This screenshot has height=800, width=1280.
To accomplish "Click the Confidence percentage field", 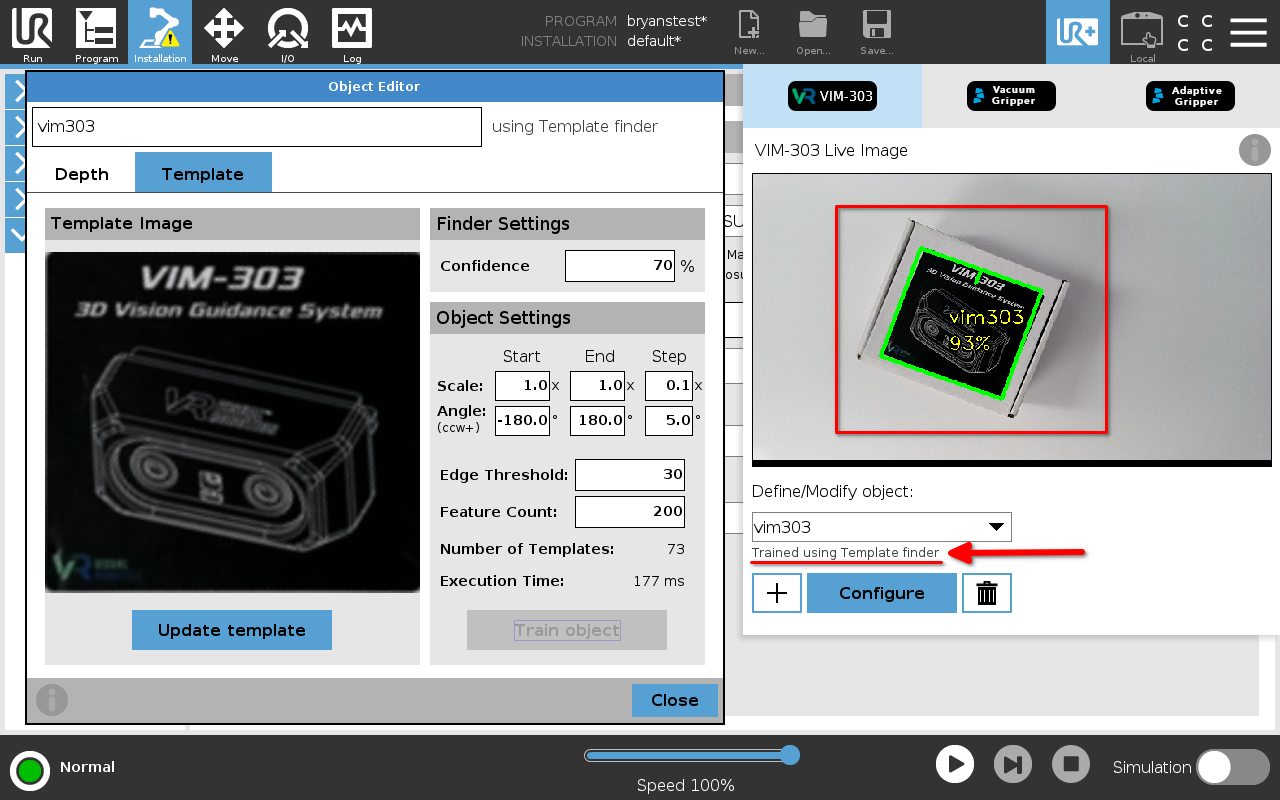I will tap(620, 266).
